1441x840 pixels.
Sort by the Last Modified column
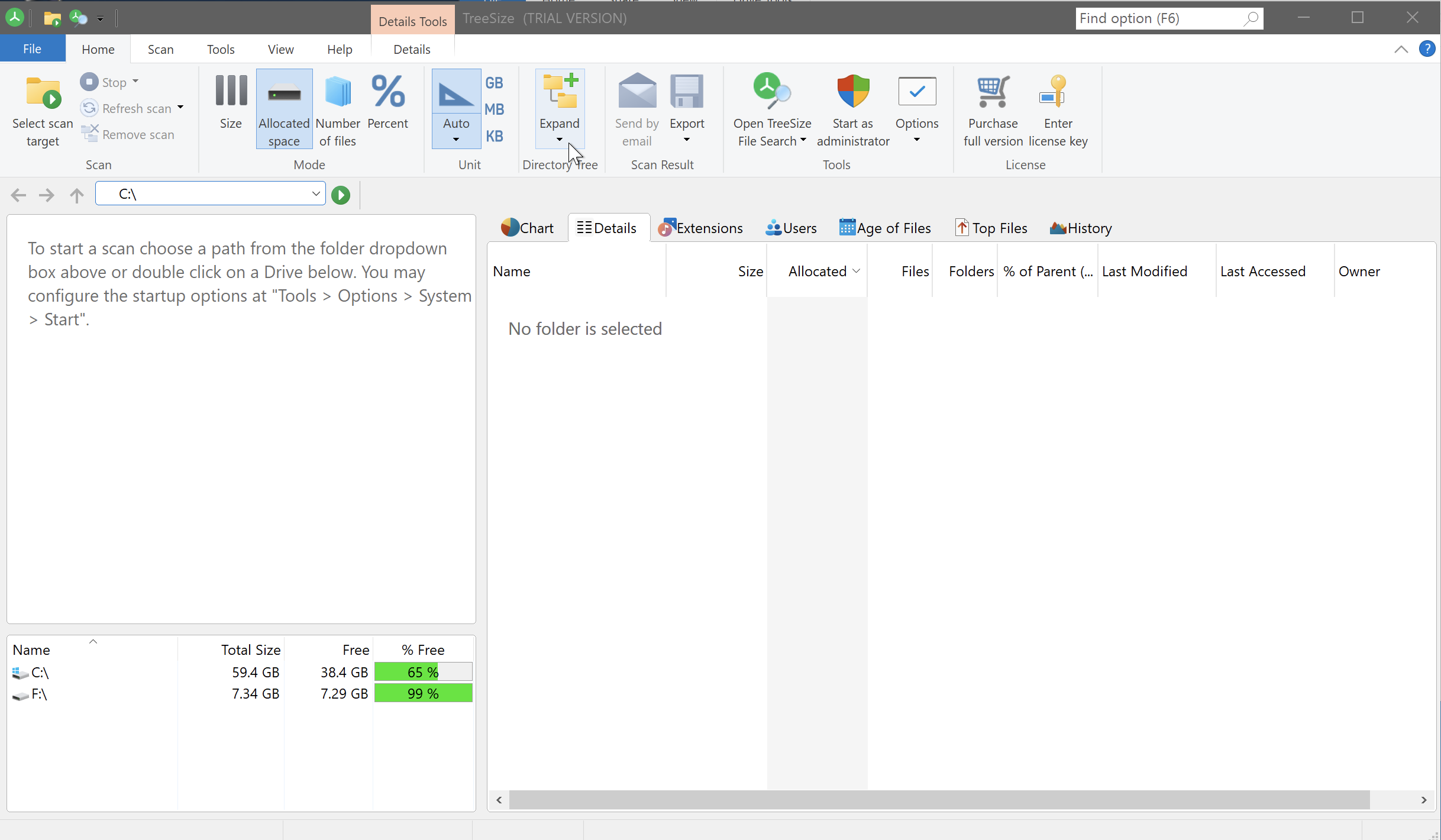click(1156, 271)
